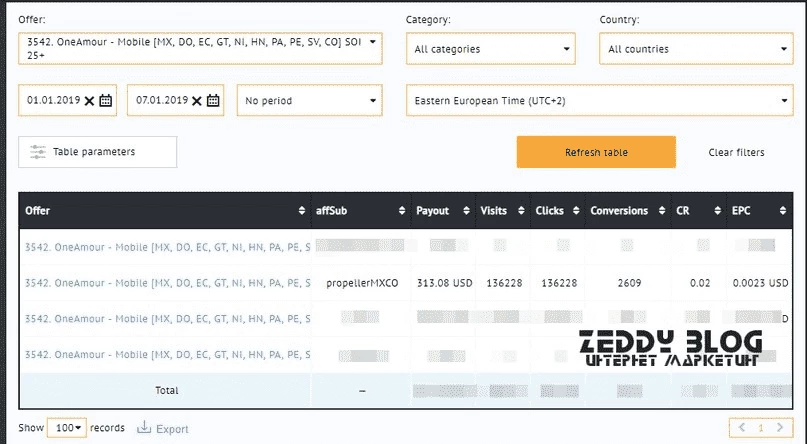Screen dimensions: 807x444
Task: Click the propellerMXCO affSub cell
Action: pos(362,283)
